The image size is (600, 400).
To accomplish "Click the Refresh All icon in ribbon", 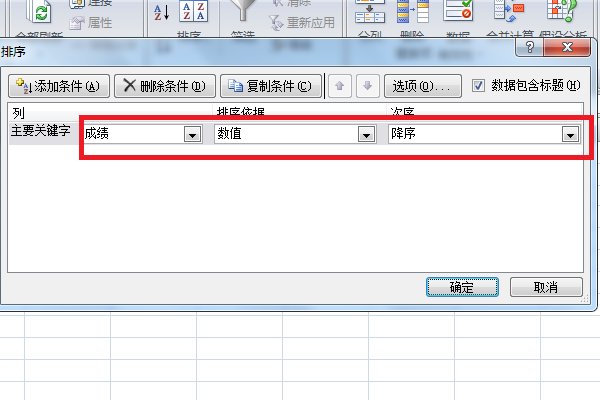I will tap(38, 11).
